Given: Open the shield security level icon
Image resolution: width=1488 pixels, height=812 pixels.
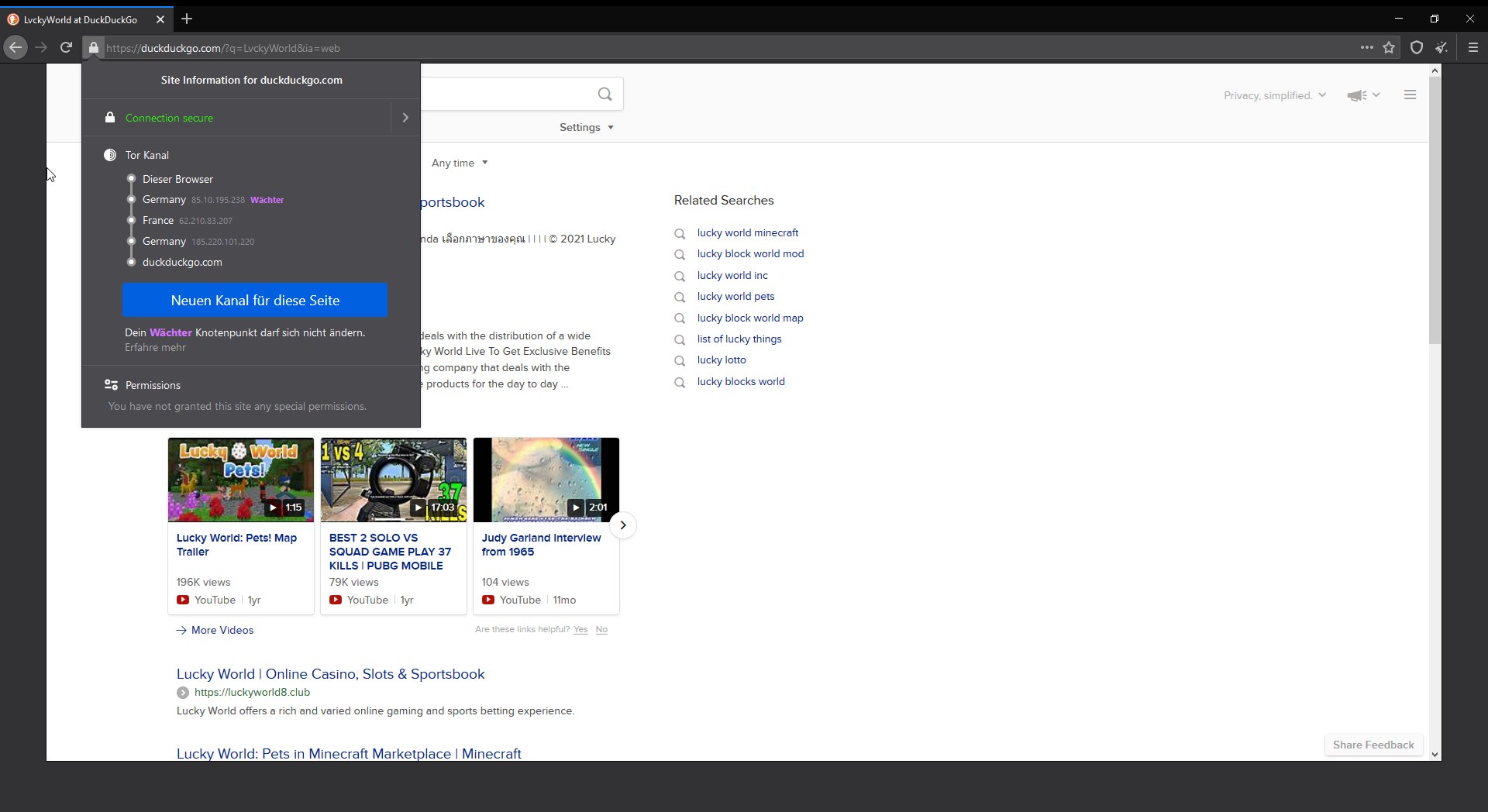Looking at the screenshot, I should tap(1417, 48).
